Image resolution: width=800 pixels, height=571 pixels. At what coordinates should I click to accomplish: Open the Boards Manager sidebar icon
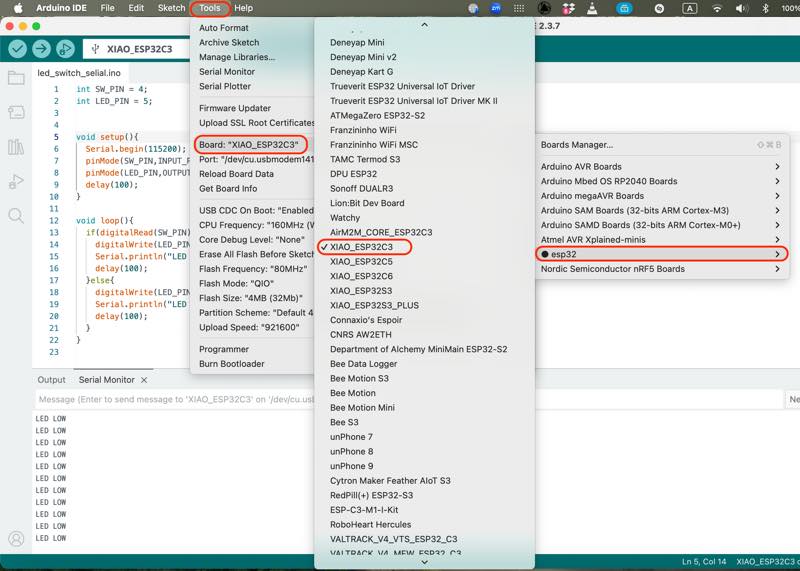point(16,112)
